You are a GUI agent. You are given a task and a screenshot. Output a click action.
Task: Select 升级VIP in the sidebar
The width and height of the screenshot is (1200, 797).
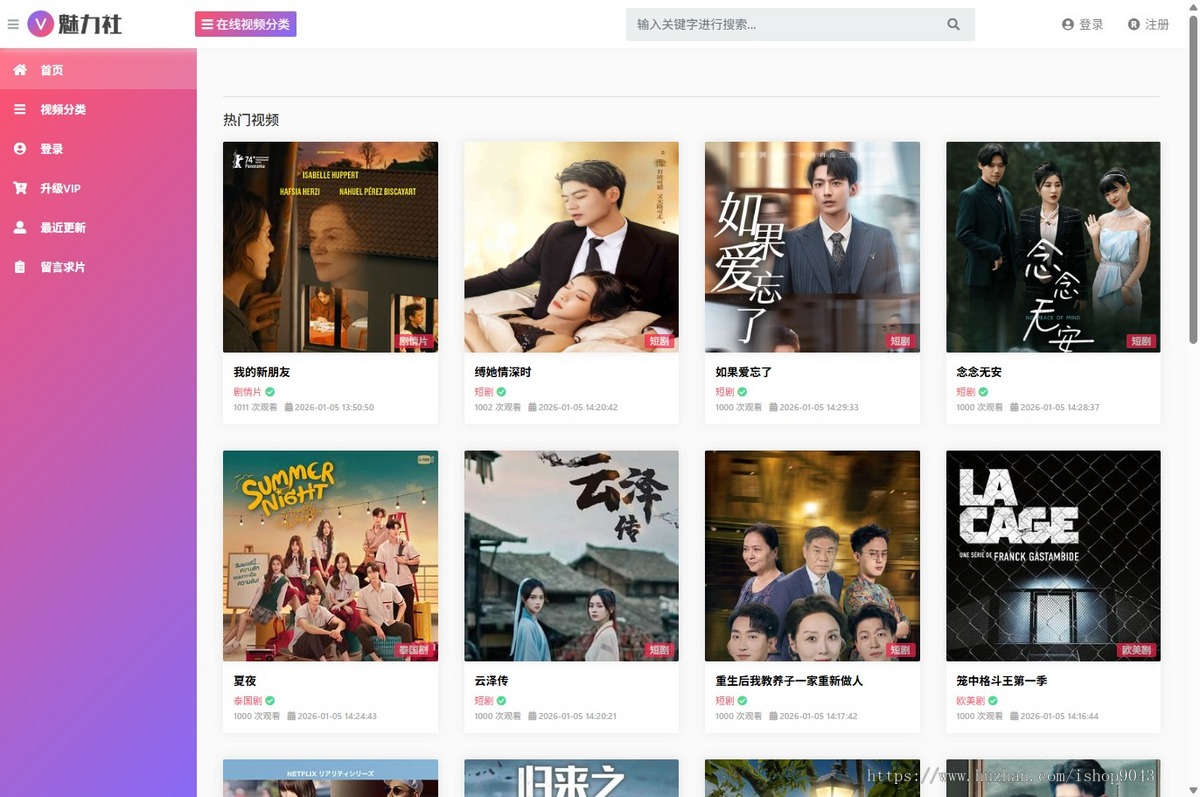(x=98, y=188)
